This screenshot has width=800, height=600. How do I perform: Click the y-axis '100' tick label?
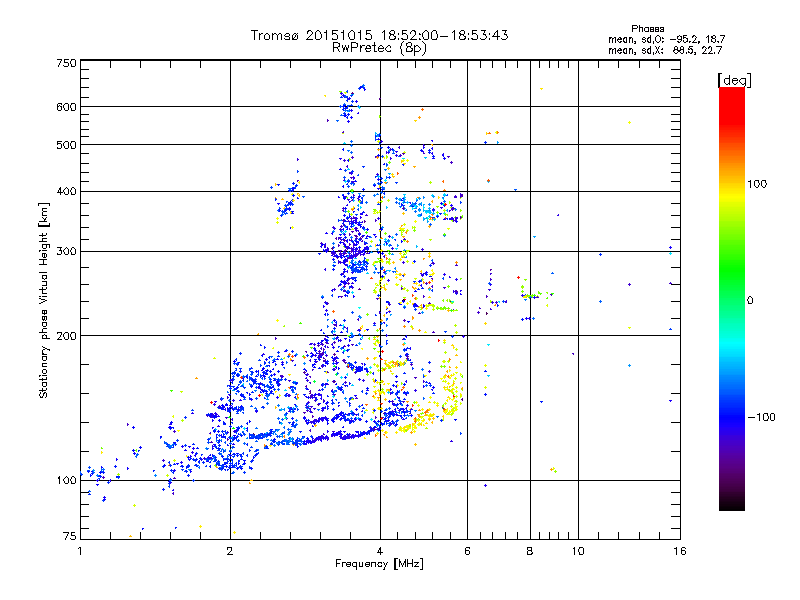pyautogui.click(x=66, y=481)
